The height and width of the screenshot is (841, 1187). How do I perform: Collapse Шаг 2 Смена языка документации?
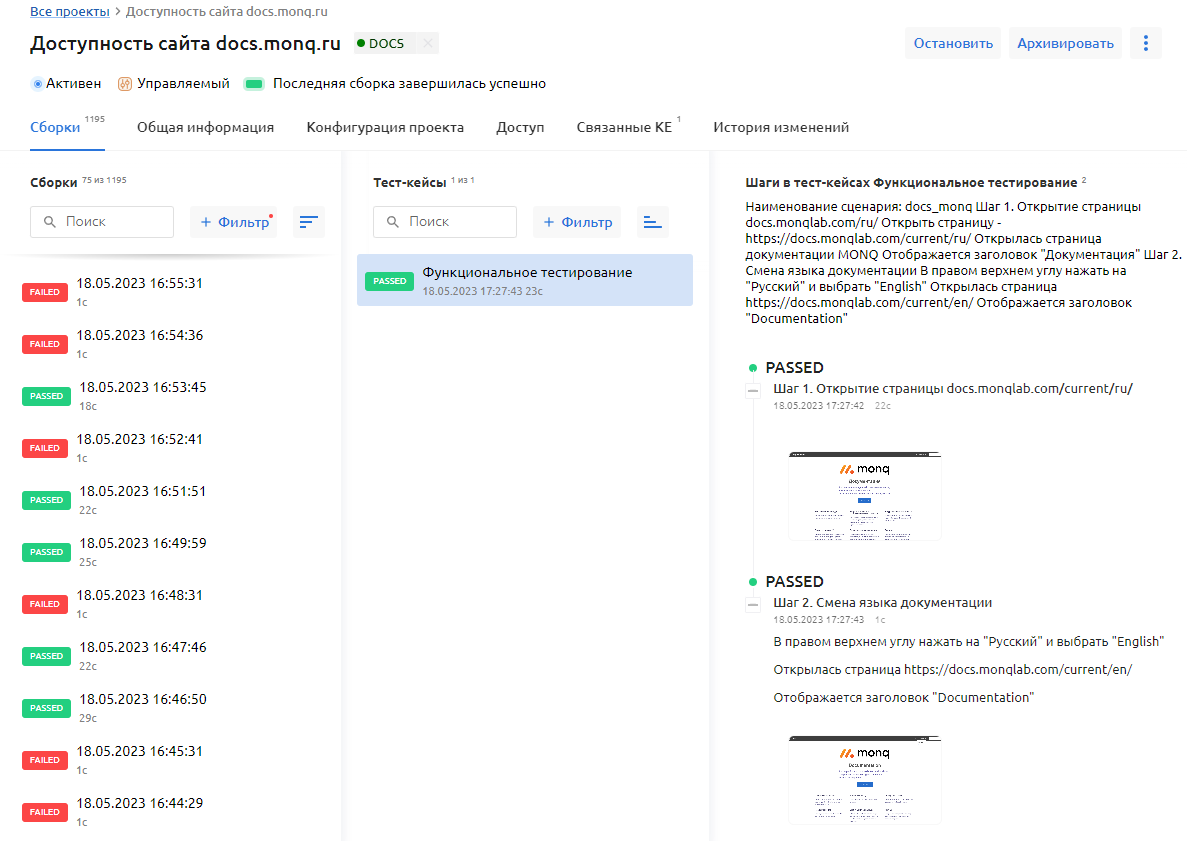pos(753,604)
